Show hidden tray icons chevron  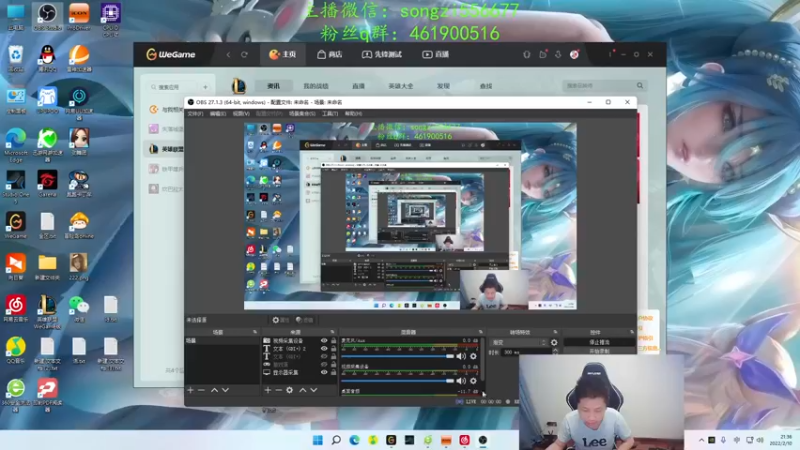tap(702, 440)
